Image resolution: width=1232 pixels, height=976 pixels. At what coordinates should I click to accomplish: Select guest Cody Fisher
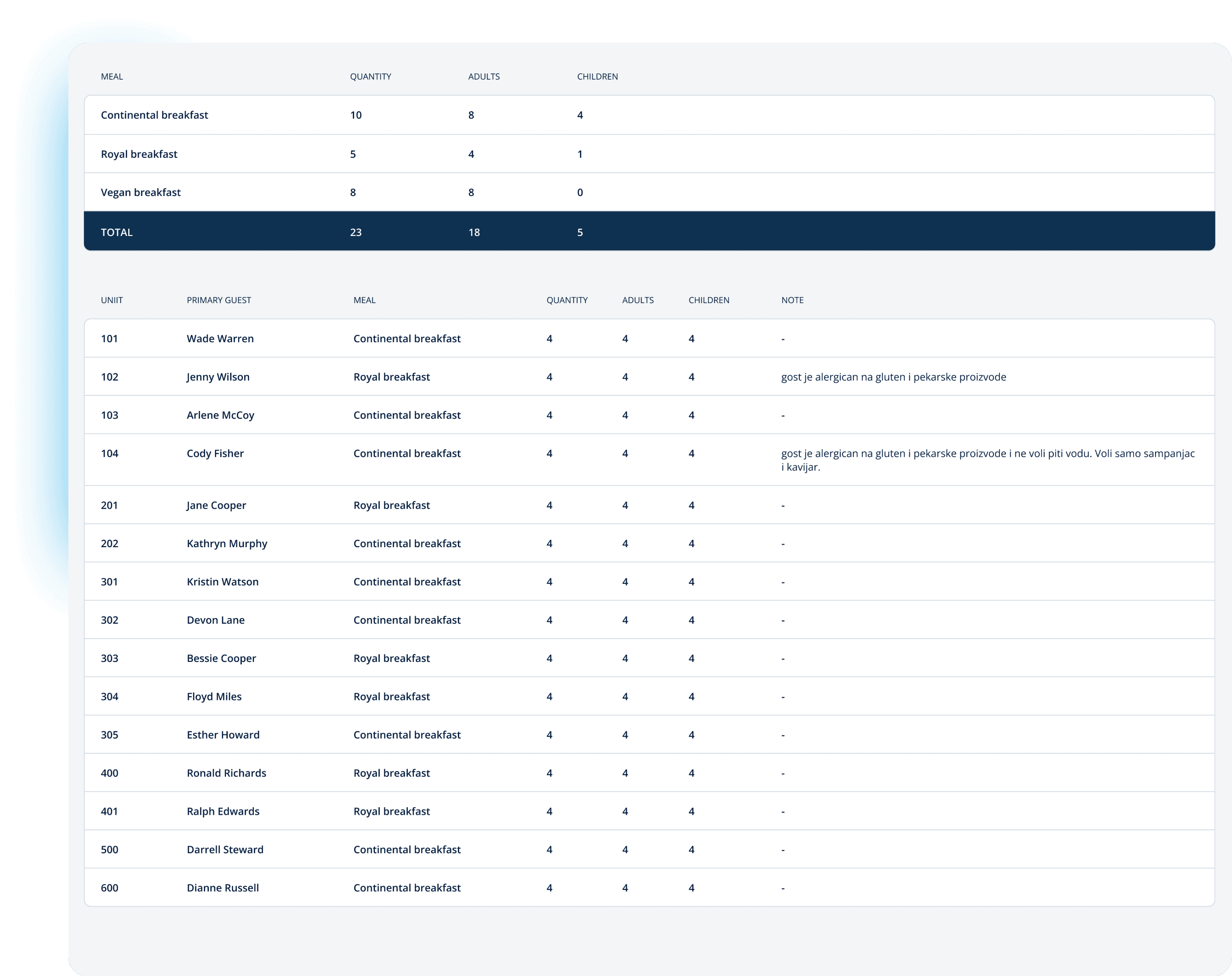[215, 454]
